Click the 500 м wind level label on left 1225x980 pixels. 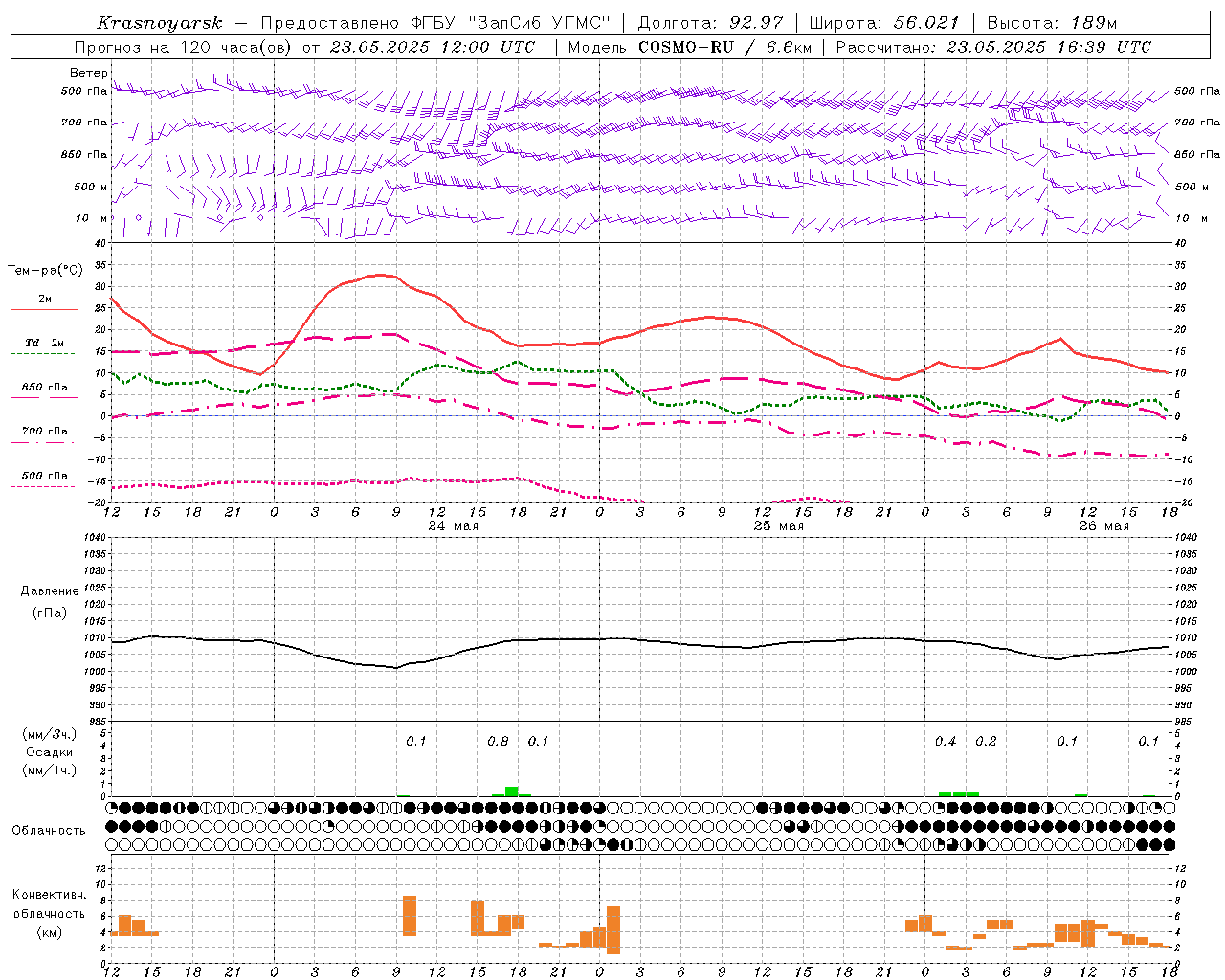92,187
